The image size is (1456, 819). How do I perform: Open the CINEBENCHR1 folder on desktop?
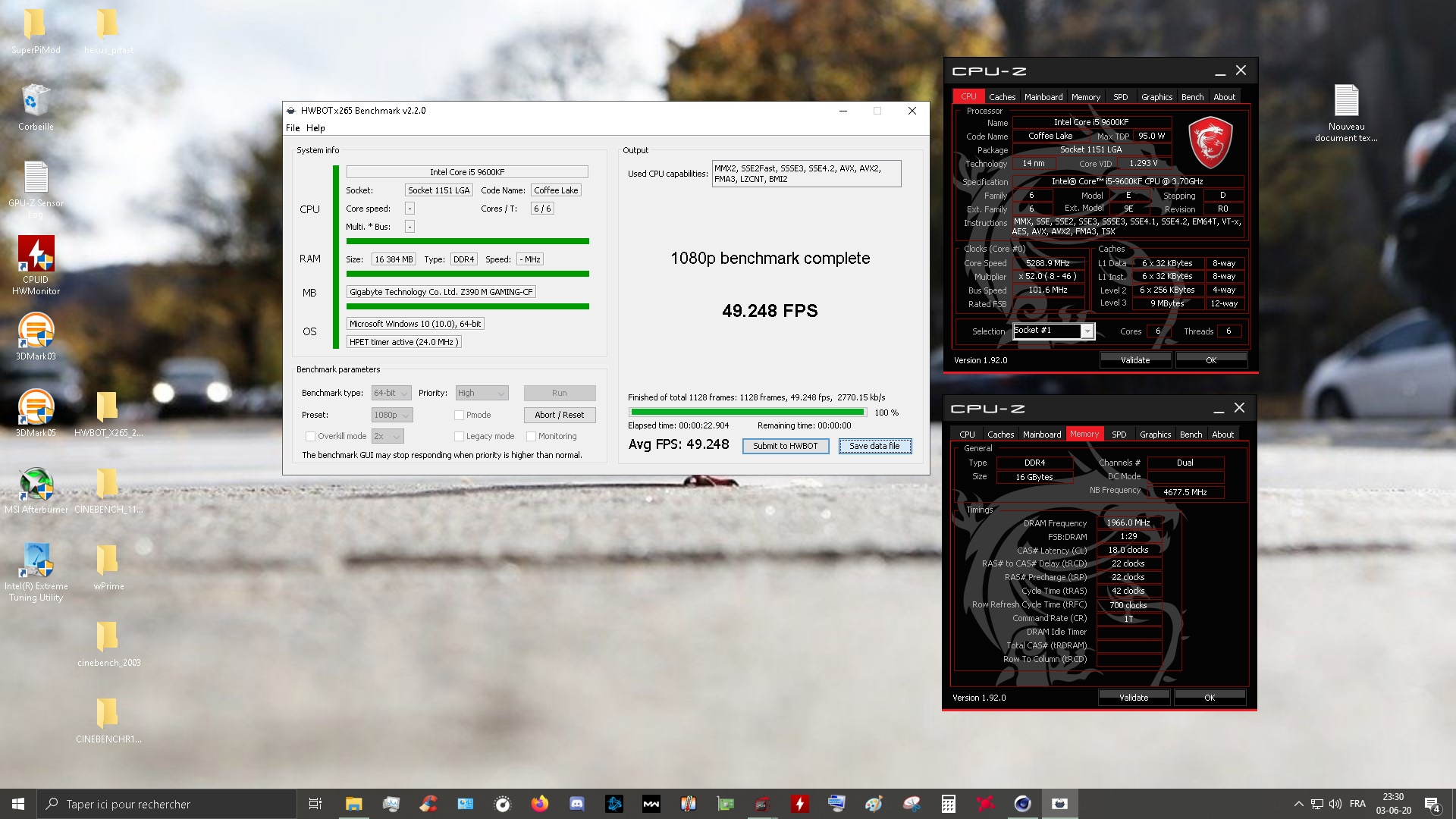coord(108,720)
